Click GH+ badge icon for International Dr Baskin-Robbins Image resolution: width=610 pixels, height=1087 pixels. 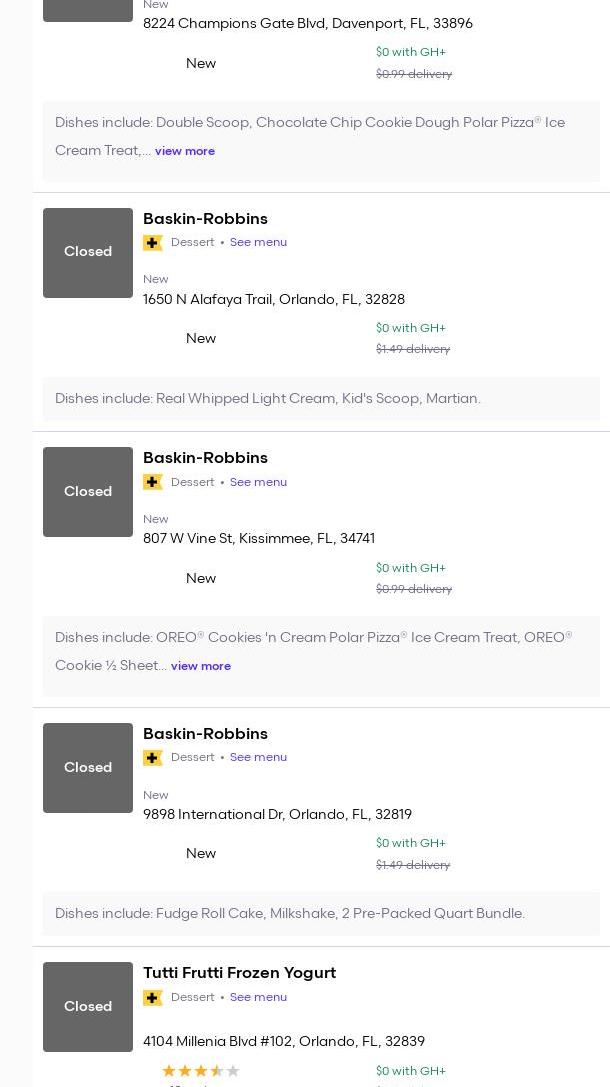point(153,758)
